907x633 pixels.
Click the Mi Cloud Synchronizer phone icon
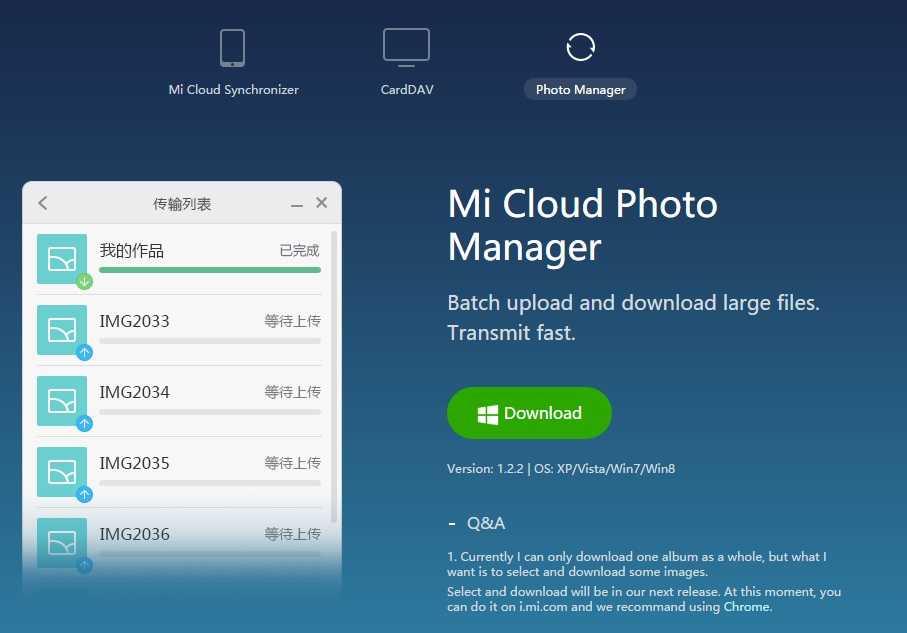tap(232, 48)
